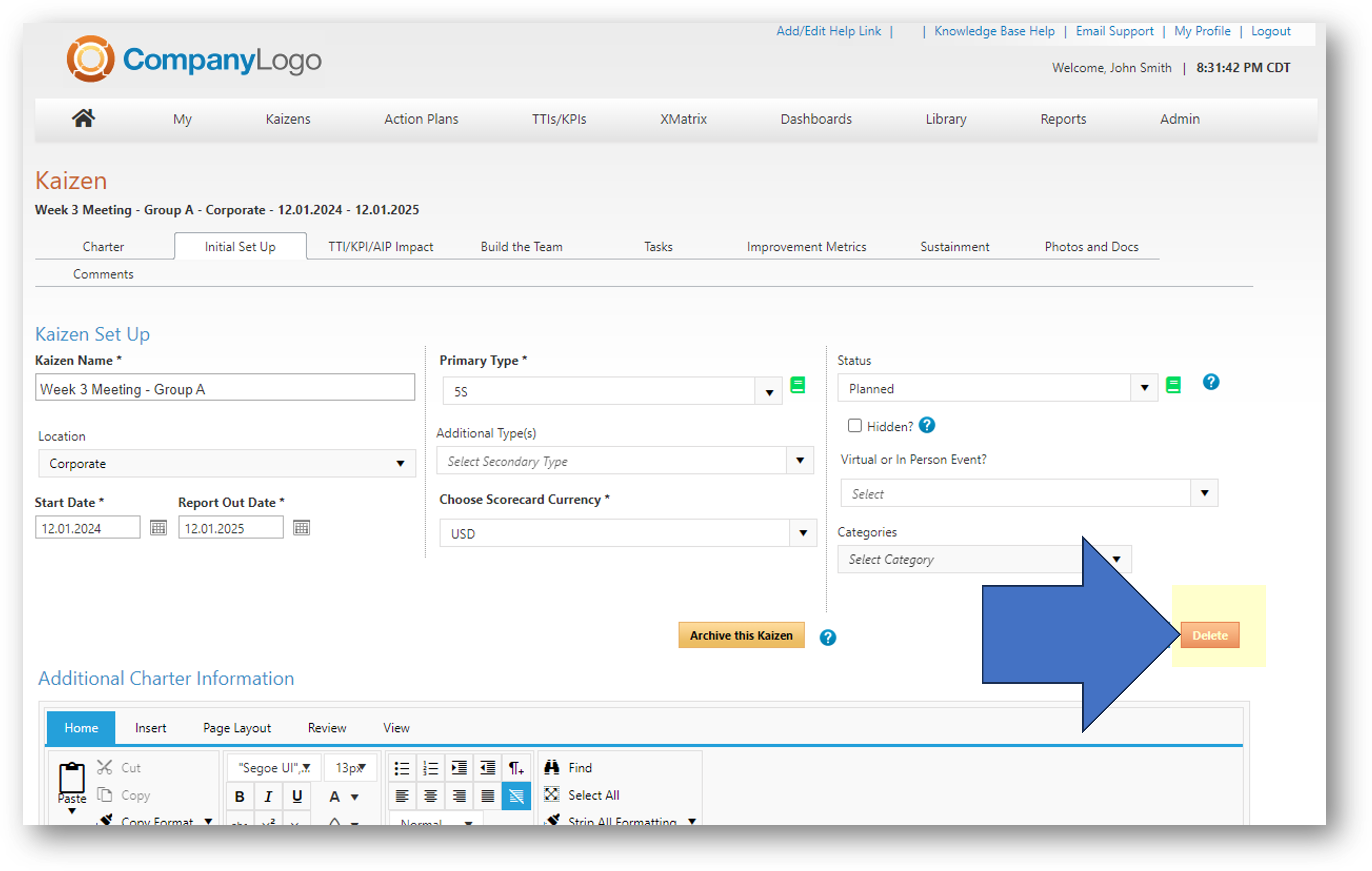Click the Delete button
The image size is (1372, 871).
tap(1210, 635)
